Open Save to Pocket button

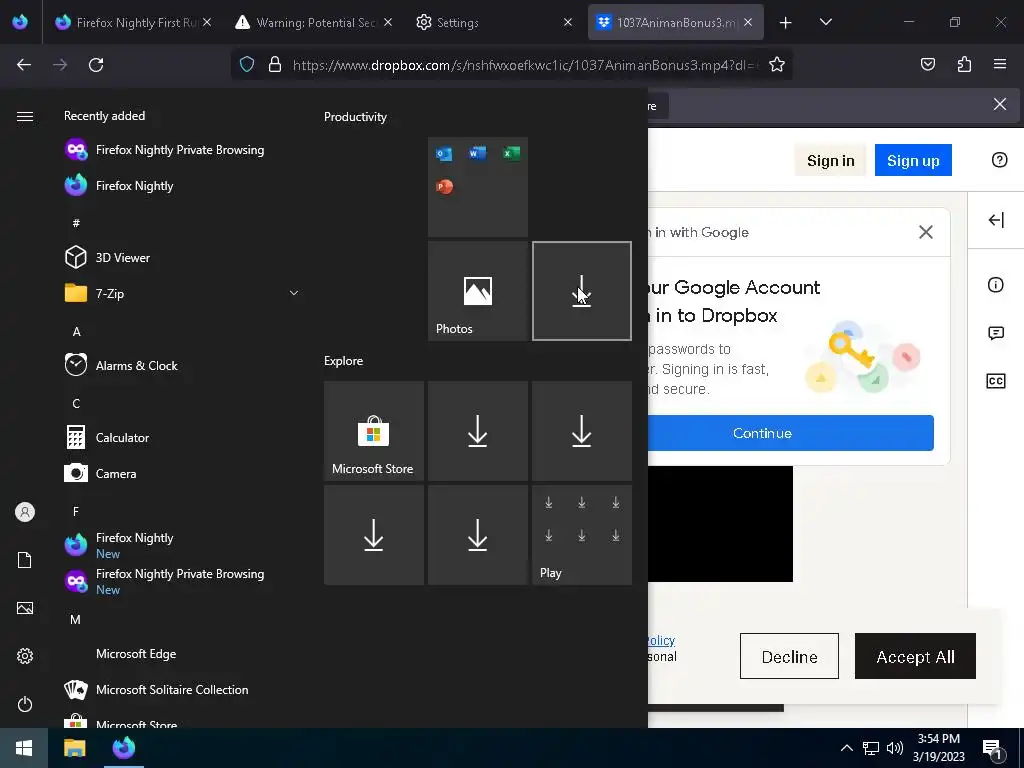tap(927, 64)
